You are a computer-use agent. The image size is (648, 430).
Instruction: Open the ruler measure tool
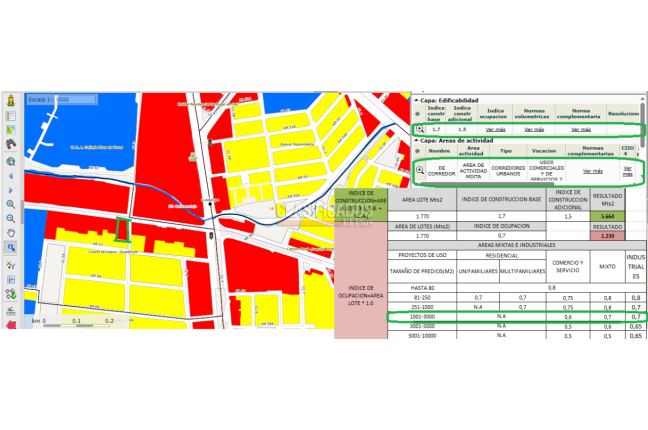(x=11, y=310)
